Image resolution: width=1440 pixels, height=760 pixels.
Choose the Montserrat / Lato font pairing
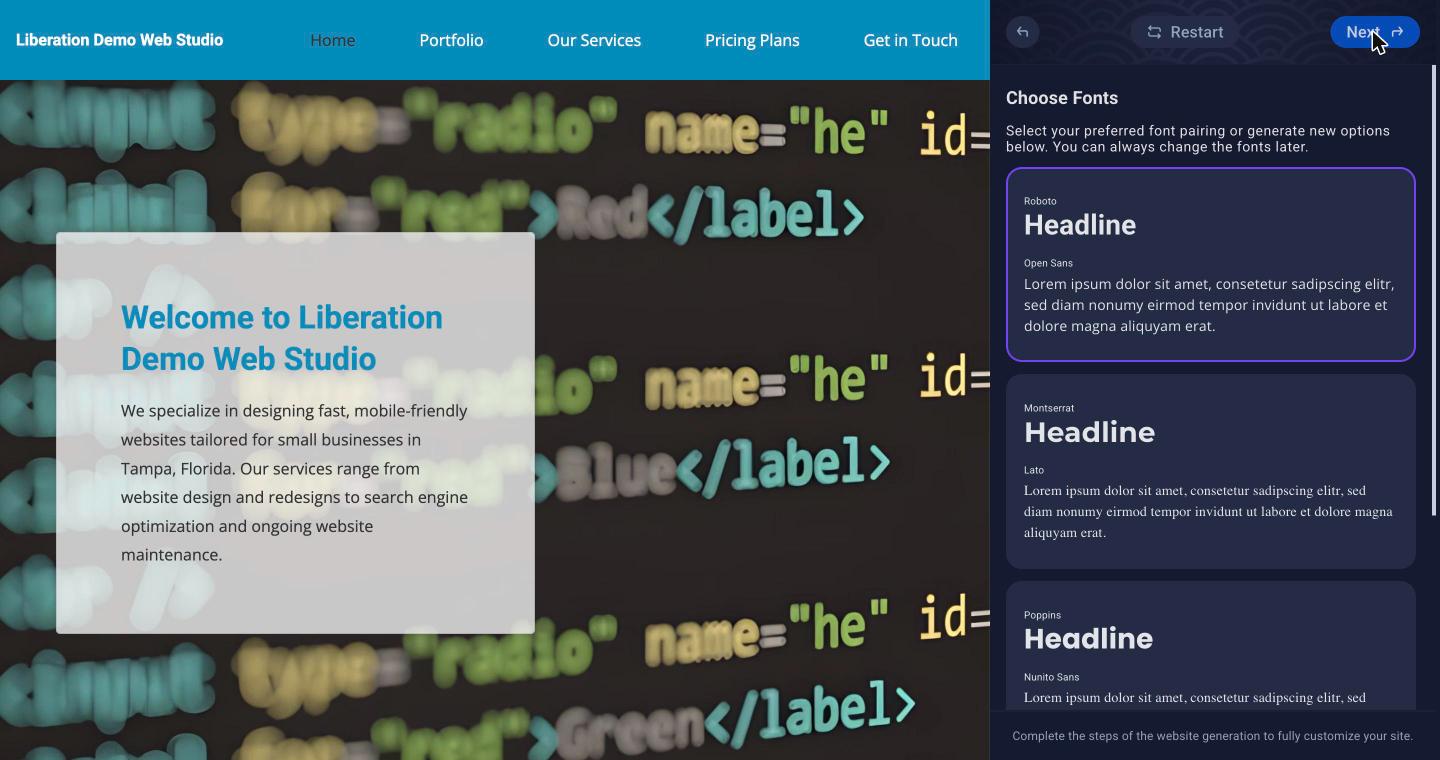pos(1211,471)
